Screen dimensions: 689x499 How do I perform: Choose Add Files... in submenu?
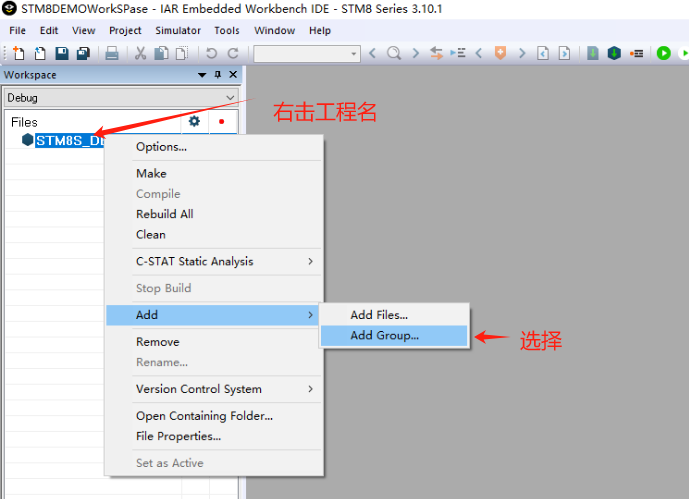[394, 315]
